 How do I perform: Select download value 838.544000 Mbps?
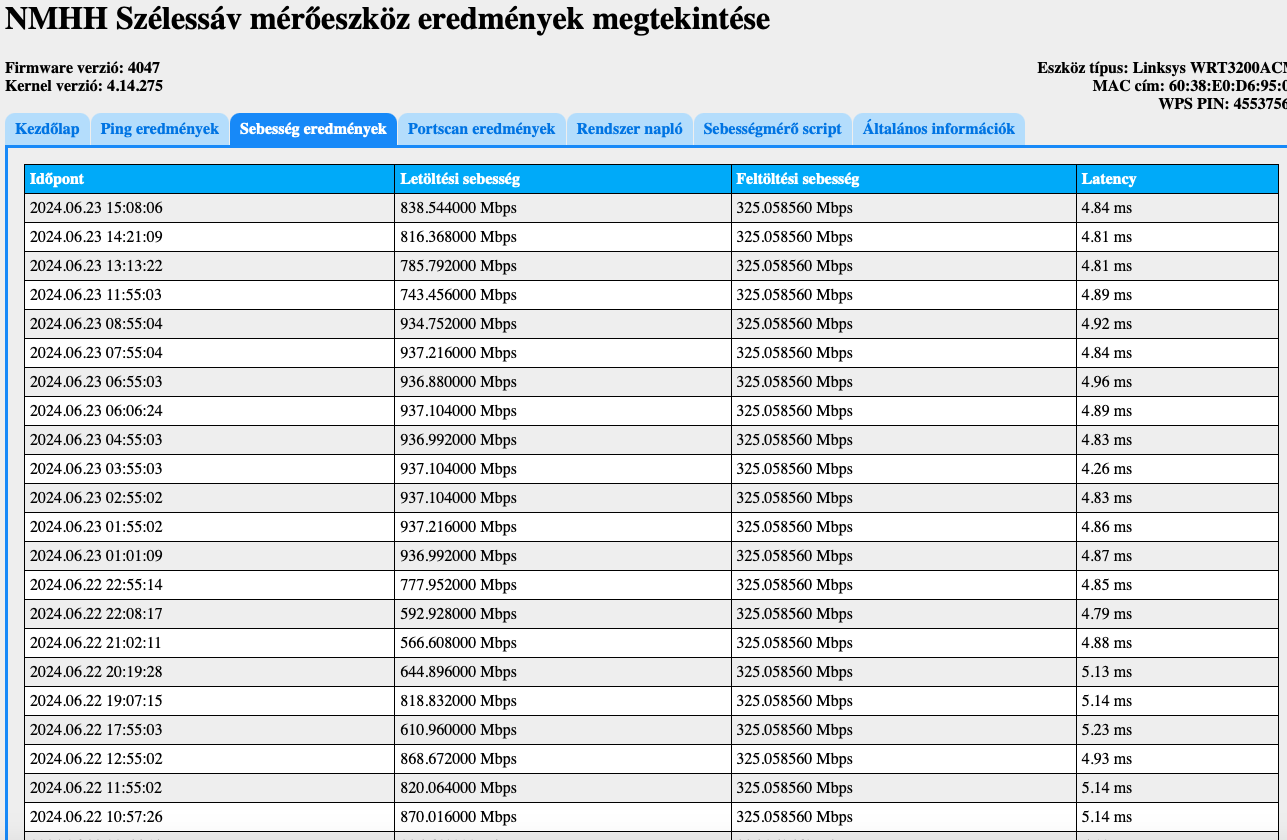[458, 208]
